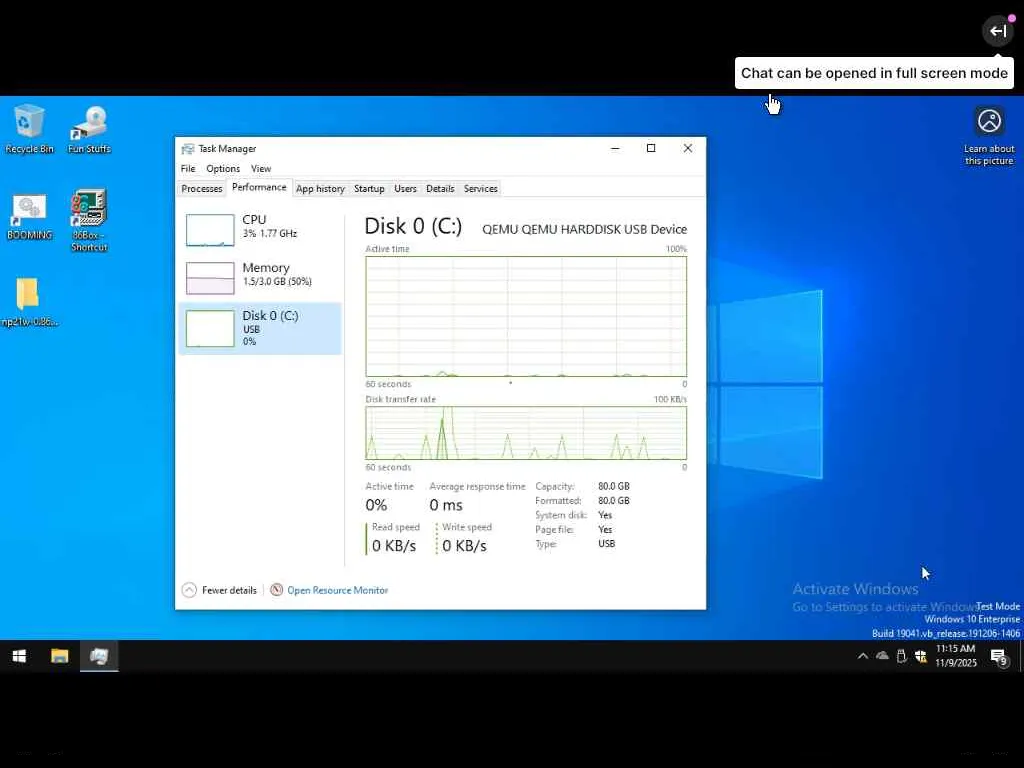Click the CPU mini graph thumbnail
Screen dimensions: 1024x768
coord(210,230)
